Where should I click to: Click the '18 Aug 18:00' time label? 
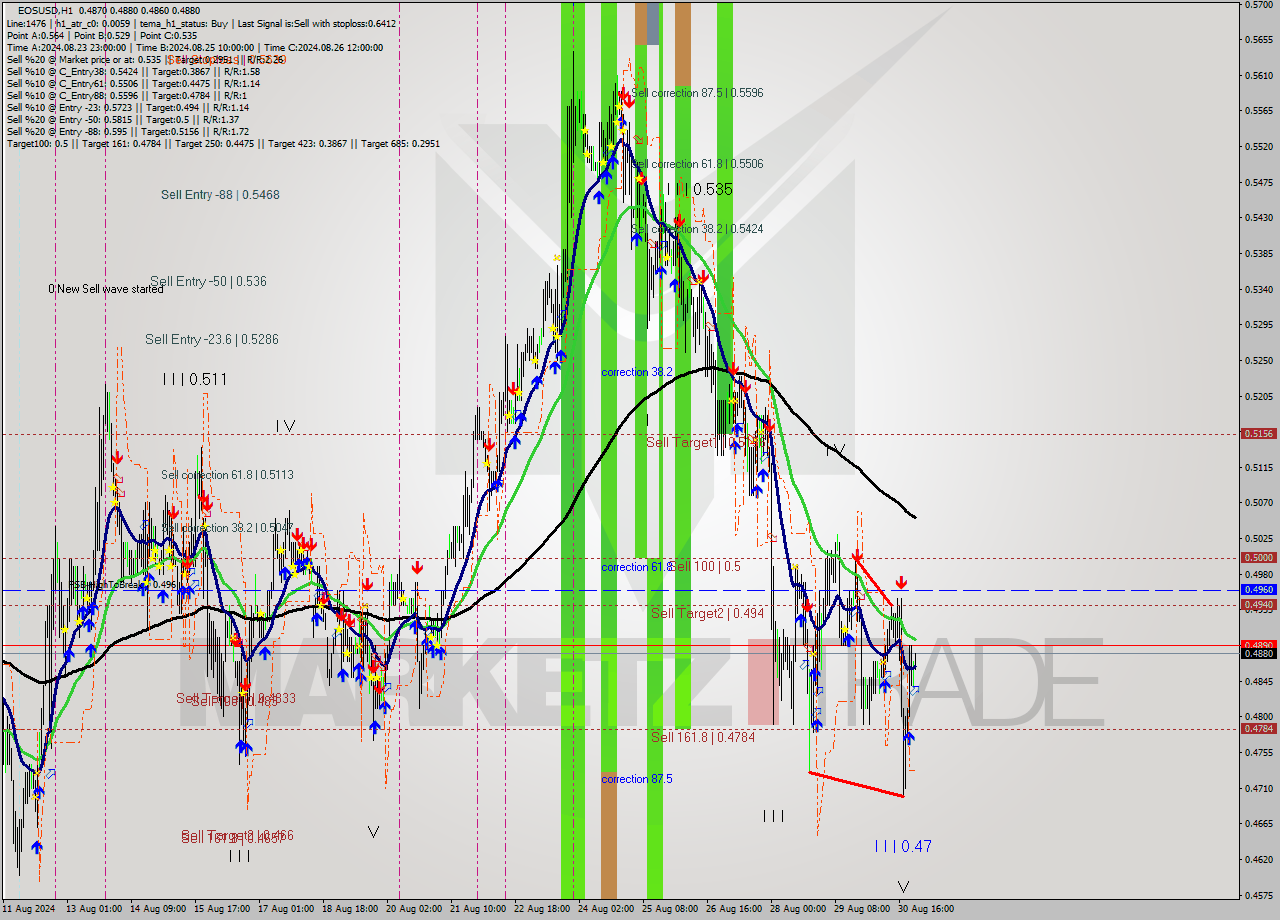349,909
